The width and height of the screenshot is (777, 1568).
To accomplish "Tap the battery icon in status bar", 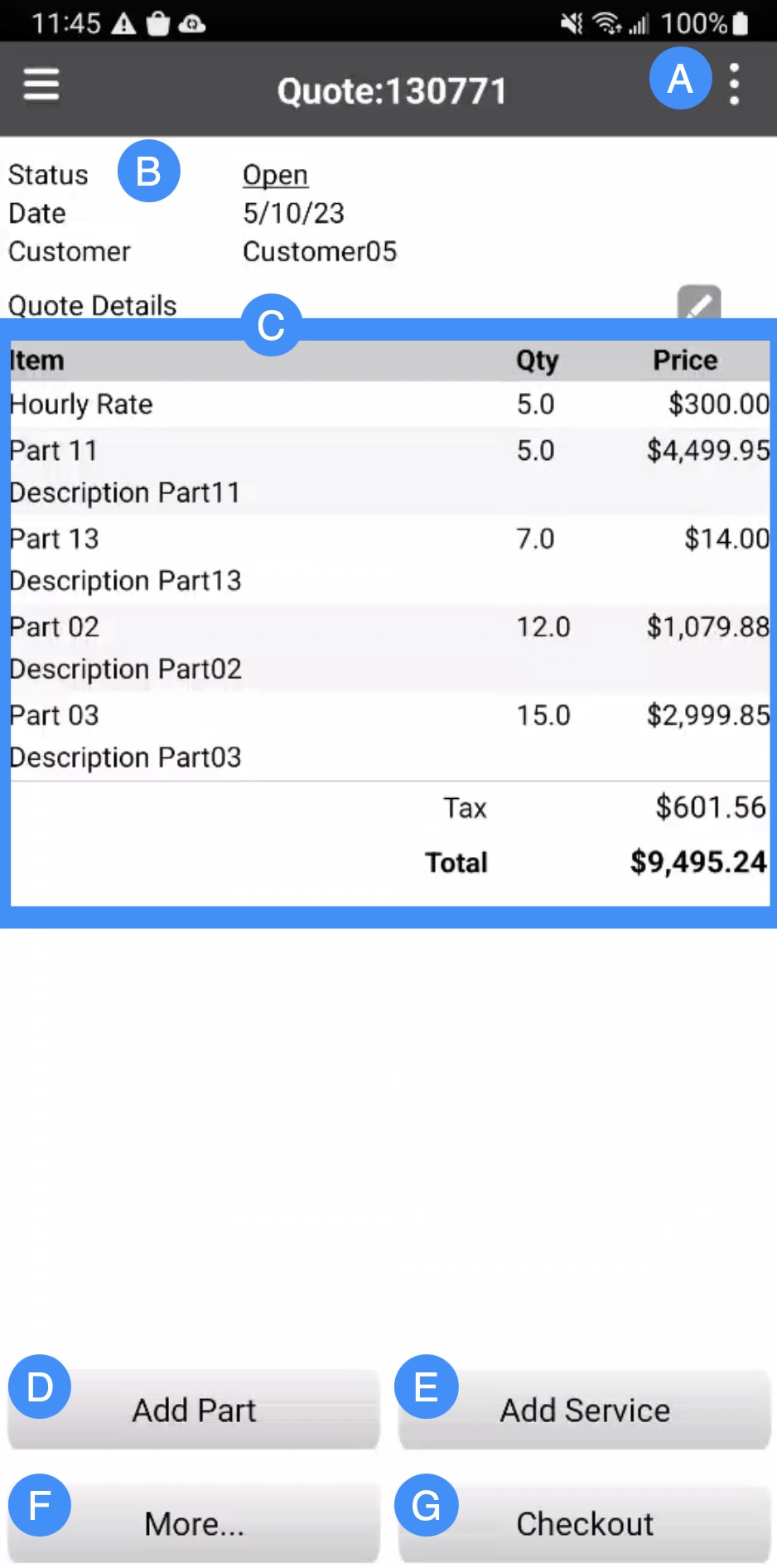I will tap(741, 23).
